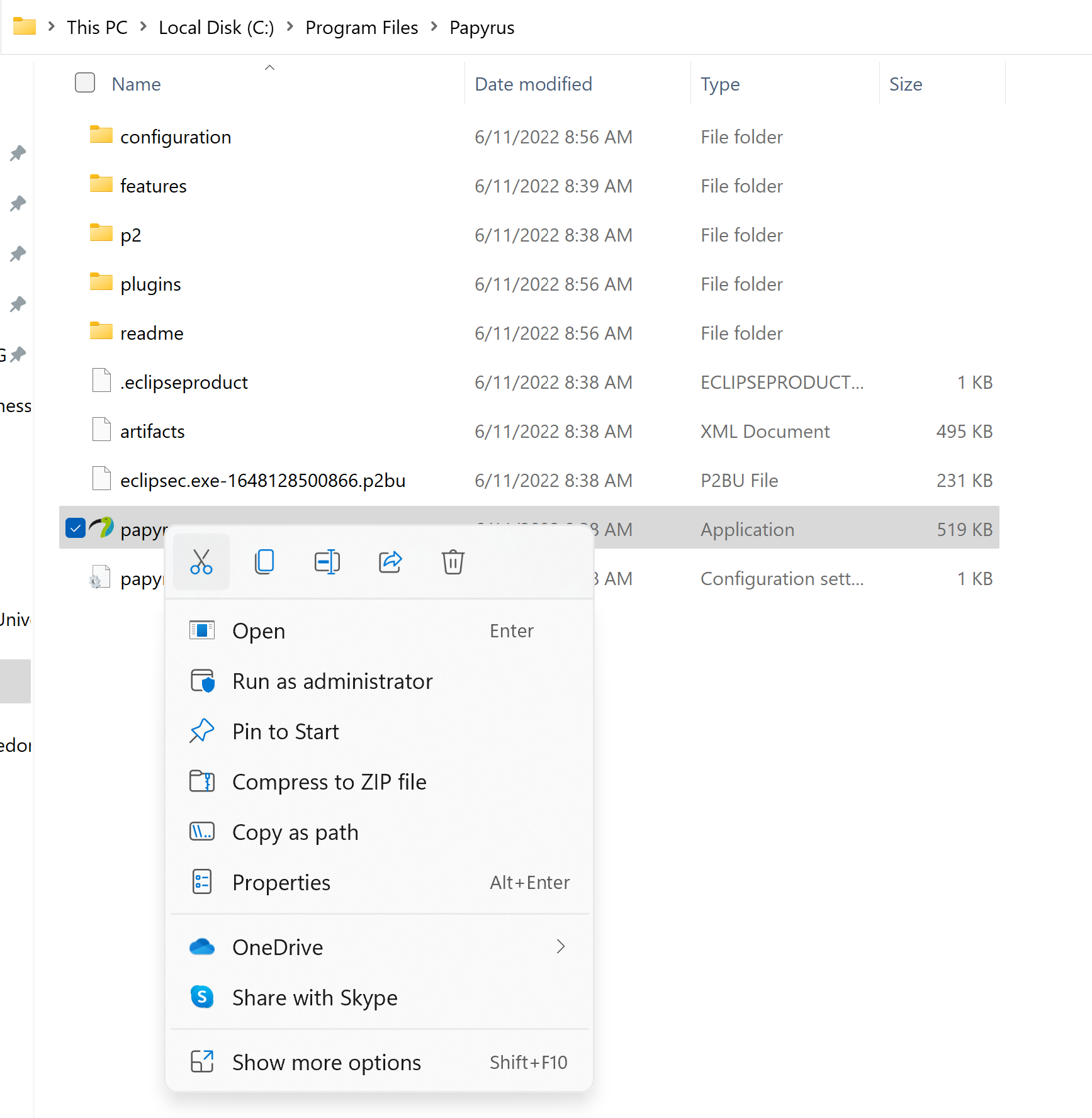
Task: Open Properties from the context menu
Action: coord(281,882)
